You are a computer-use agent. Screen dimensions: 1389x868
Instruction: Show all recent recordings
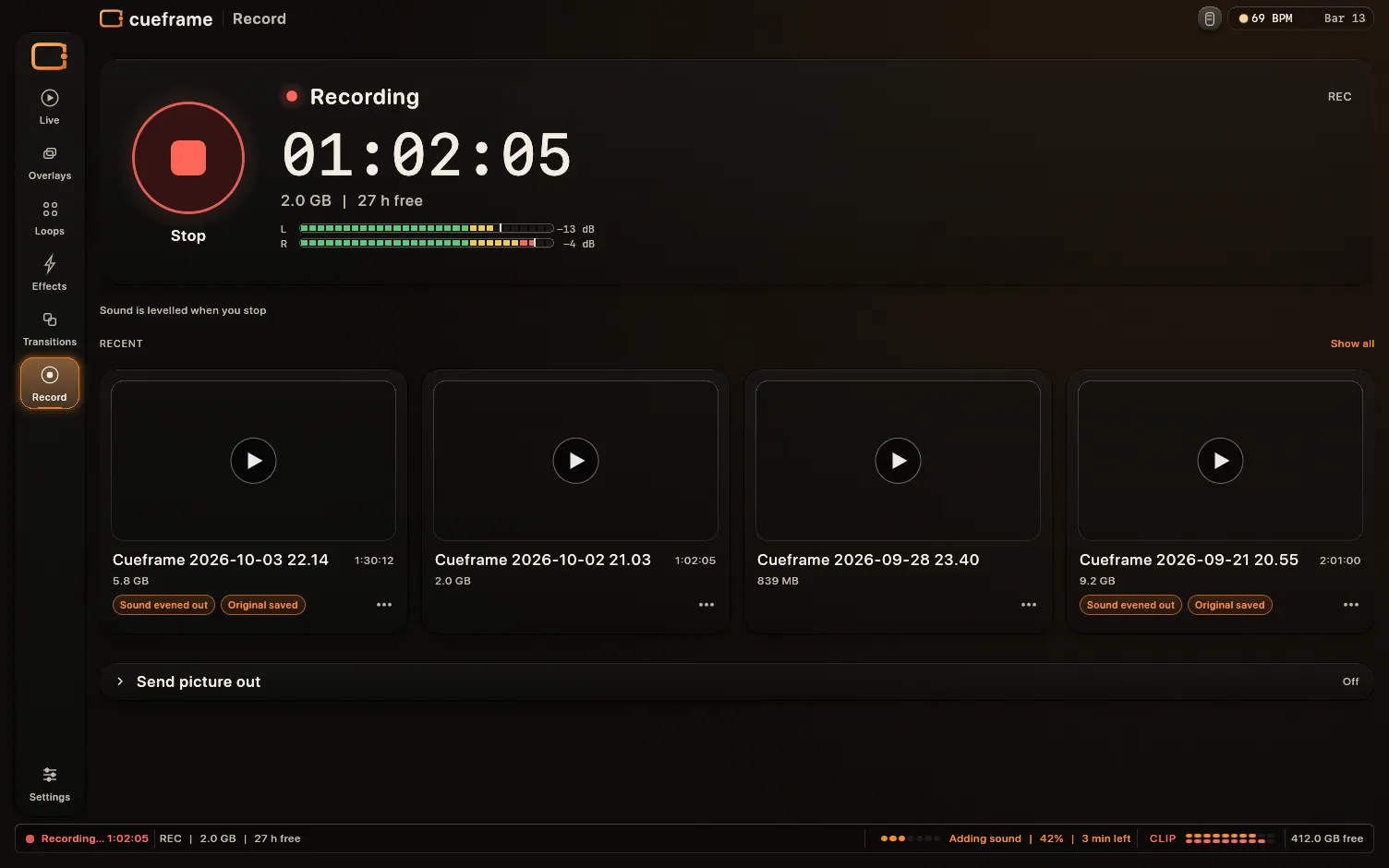[1352, 344]
